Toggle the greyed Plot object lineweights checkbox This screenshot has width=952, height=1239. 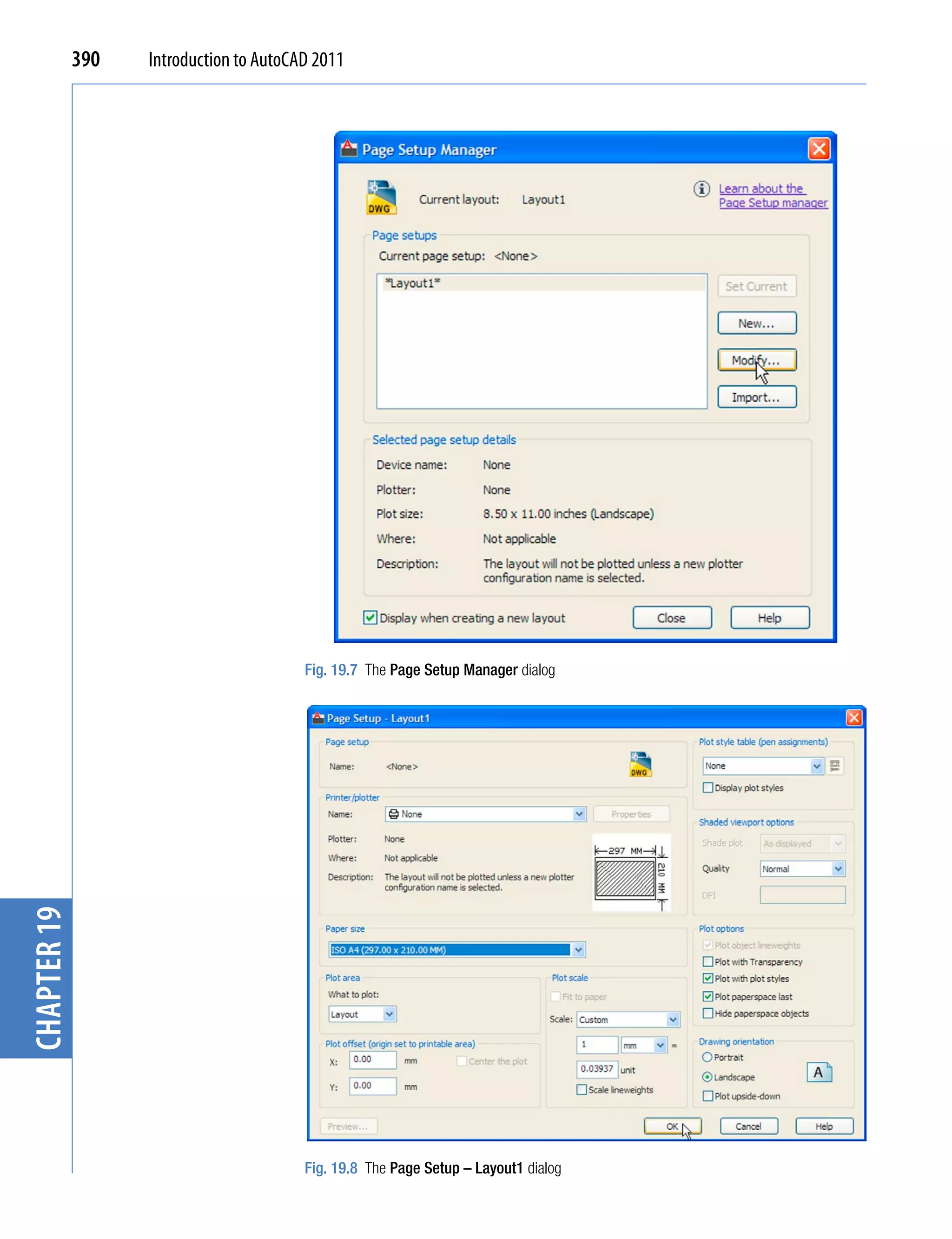click(x=708, y=944)
